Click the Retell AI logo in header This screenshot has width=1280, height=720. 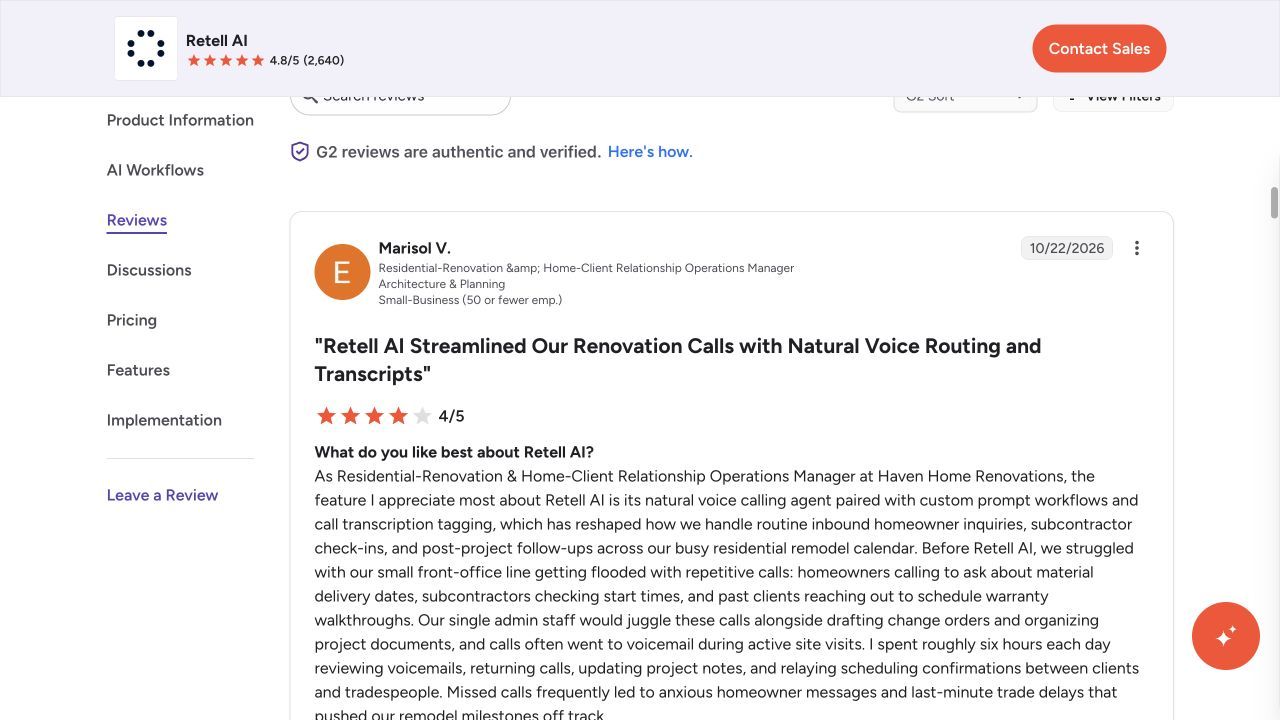(x=146, y=48)
